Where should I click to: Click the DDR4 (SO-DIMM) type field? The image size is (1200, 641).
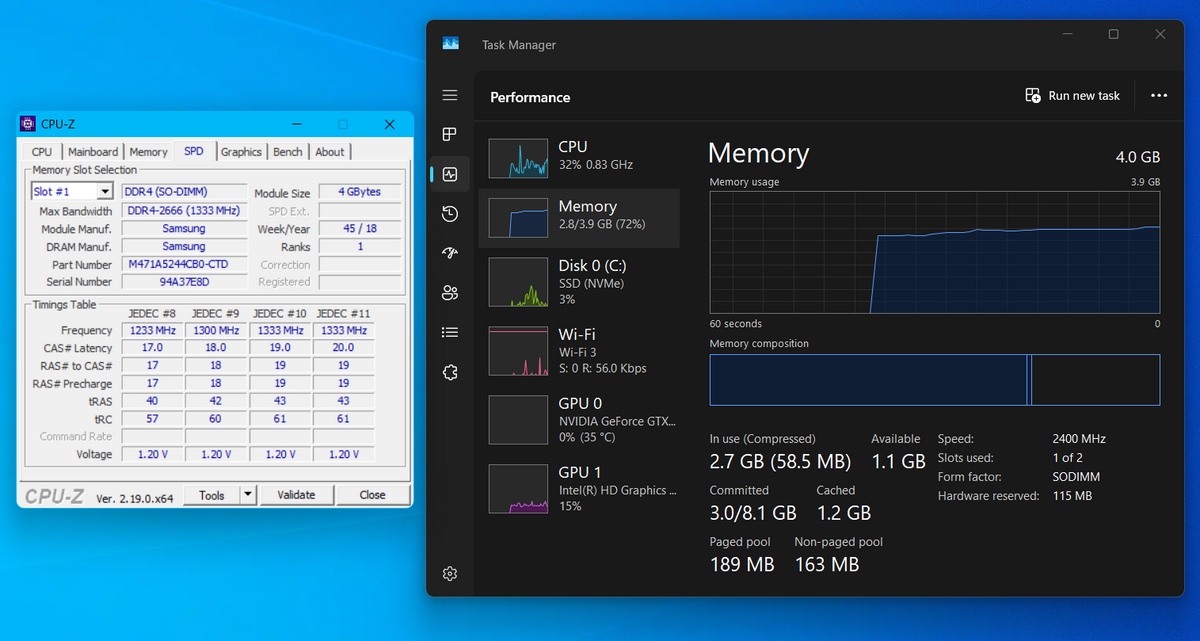tap(184, 192)
